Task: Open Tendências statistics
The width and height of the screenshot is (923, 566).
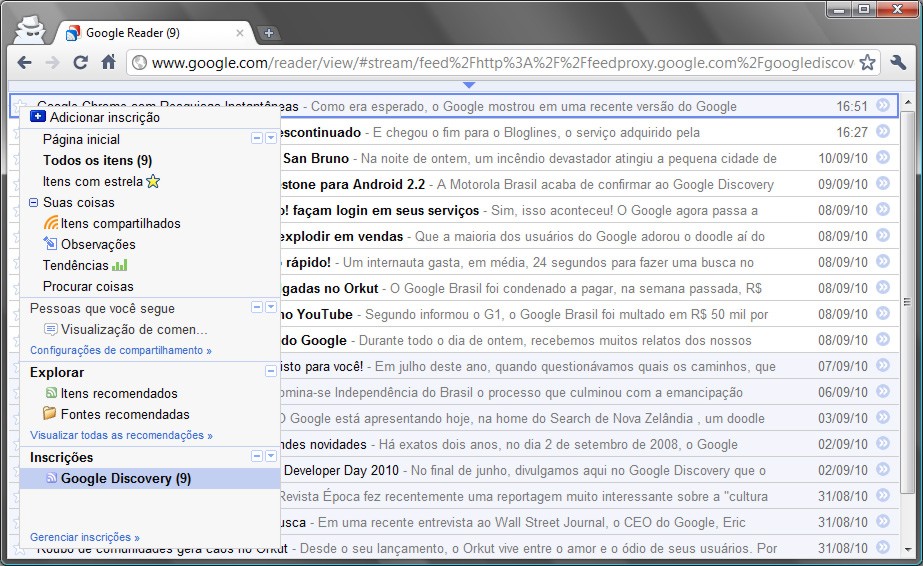Action: tap(85, 265)
